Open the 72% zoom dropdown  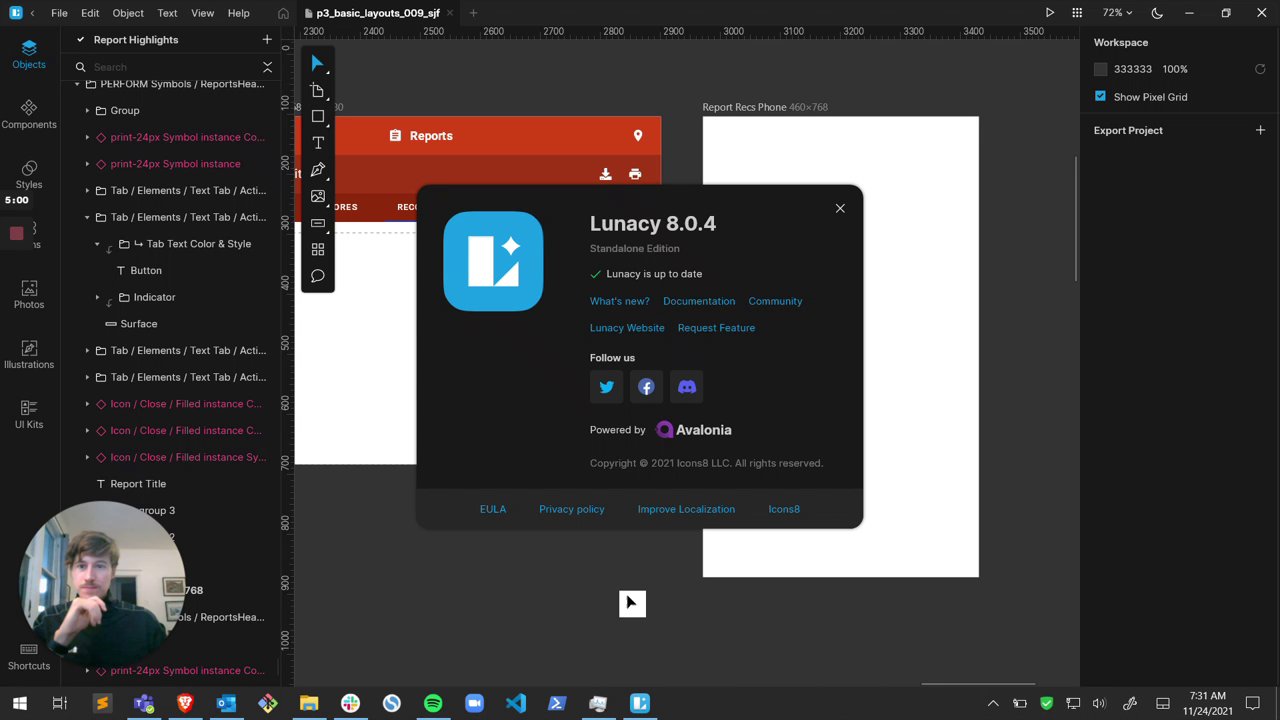pos(1117,13)
